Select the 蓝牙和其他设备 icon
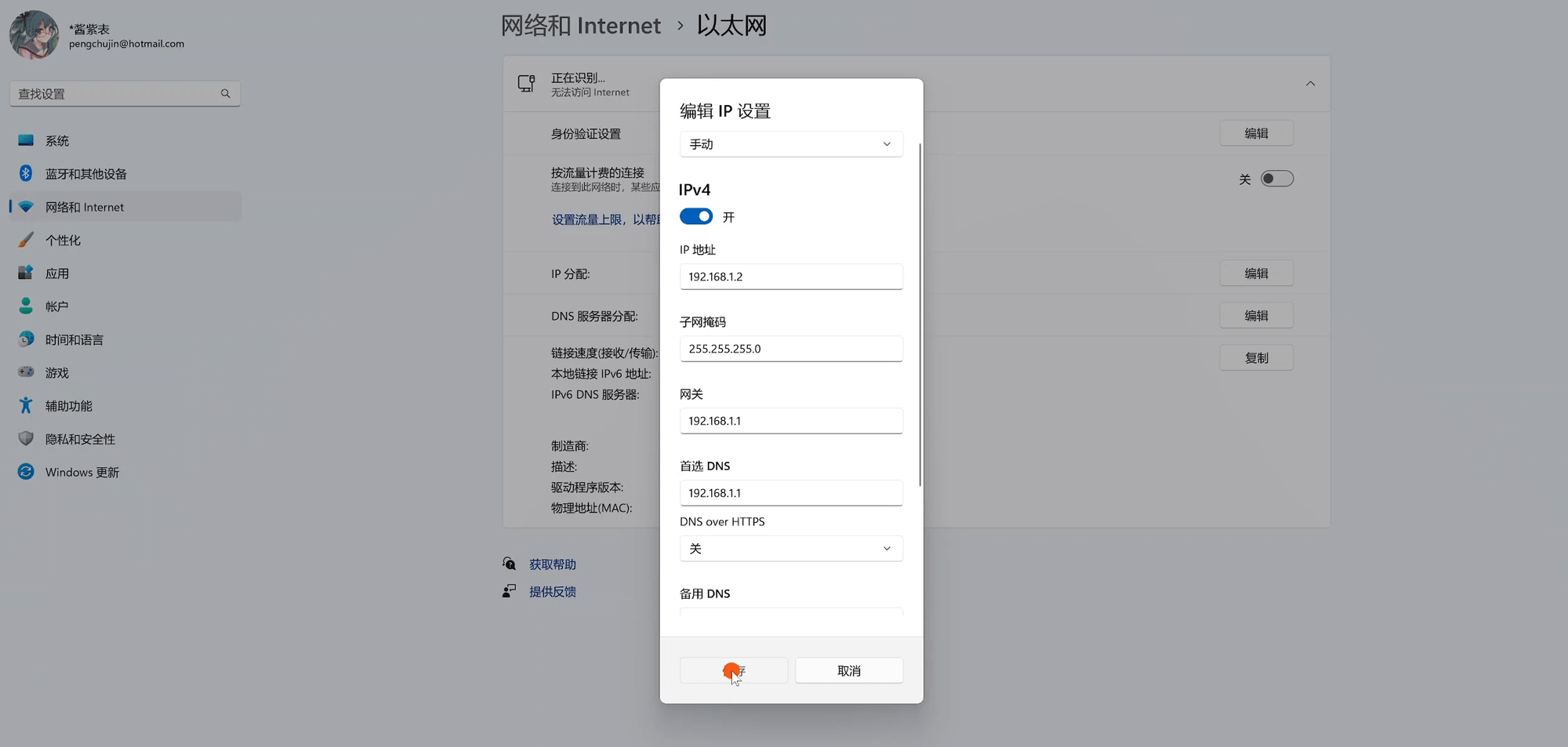Image resolution: width=1568 pixels, height=747 pixels. coord(26,173)
